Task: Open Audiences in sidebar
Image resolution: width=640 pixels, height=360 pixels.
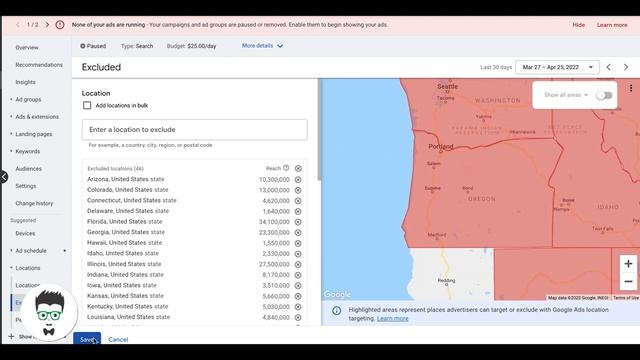Action: (29, 169)
